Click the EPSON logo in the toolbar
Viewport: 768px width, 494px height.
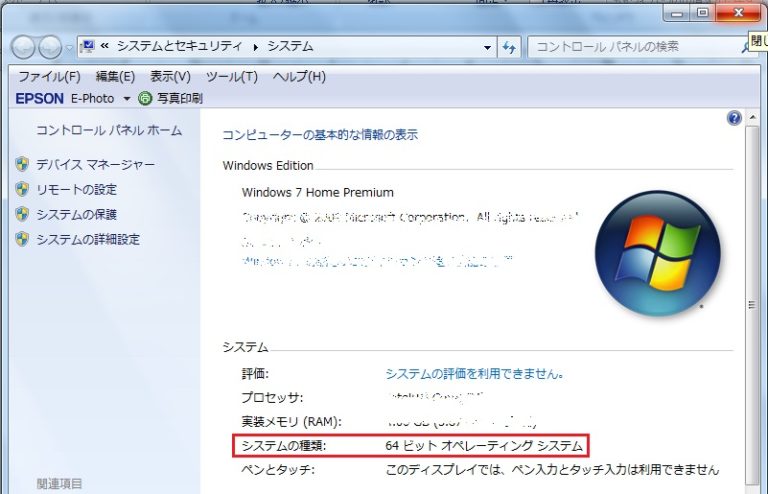pos(40,98)
